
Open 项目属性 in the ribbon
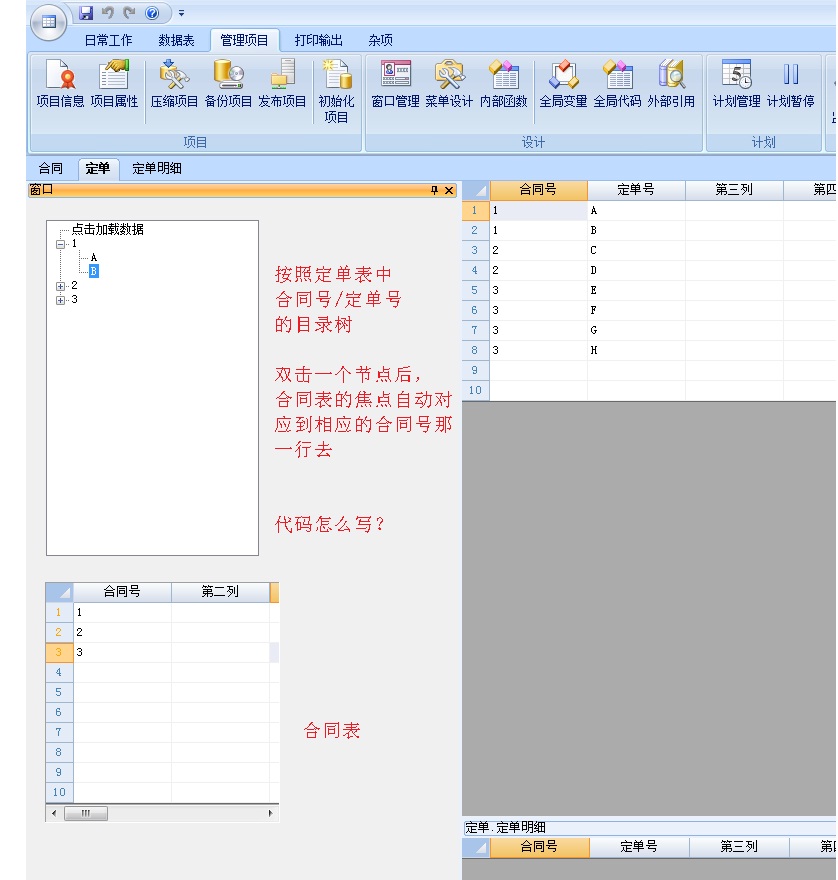114,84
